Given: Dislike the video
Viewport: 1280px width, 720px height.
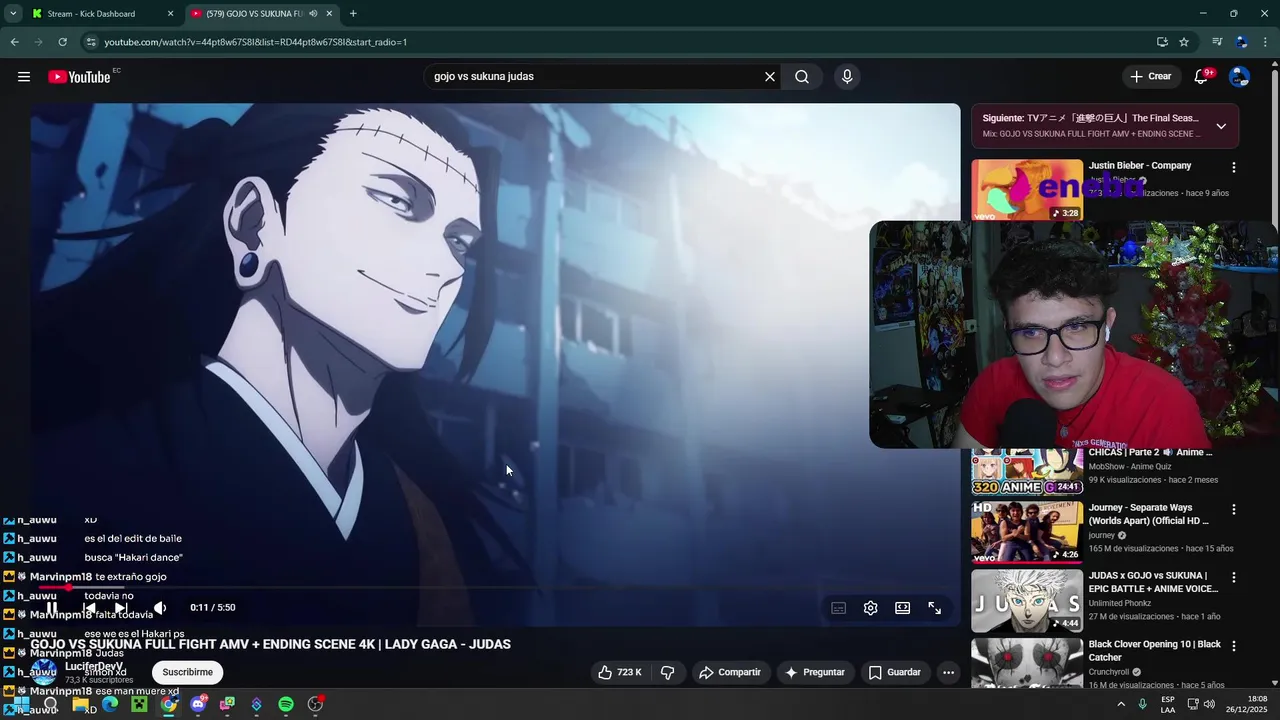Looking at the screenshot, I should click(x=667, y=672).
